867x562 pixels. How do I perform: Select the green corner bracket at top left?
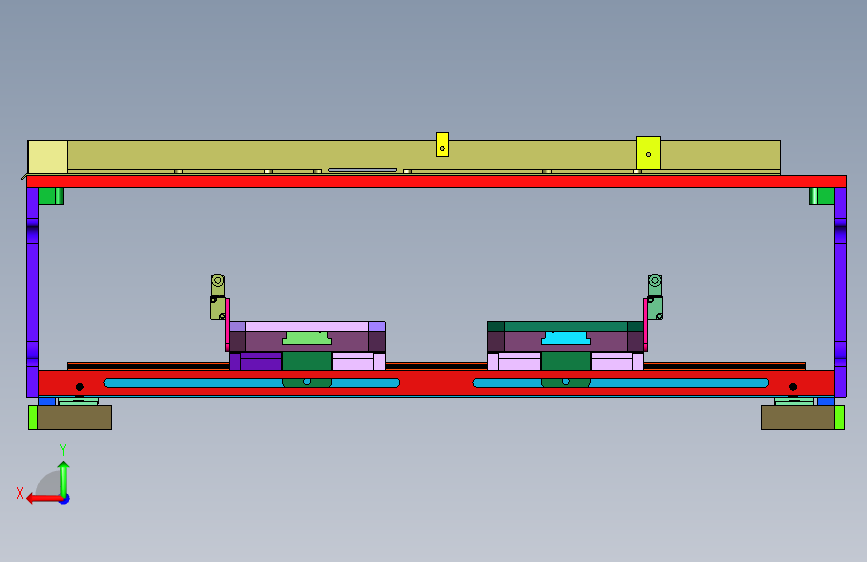tap(51, 196)
